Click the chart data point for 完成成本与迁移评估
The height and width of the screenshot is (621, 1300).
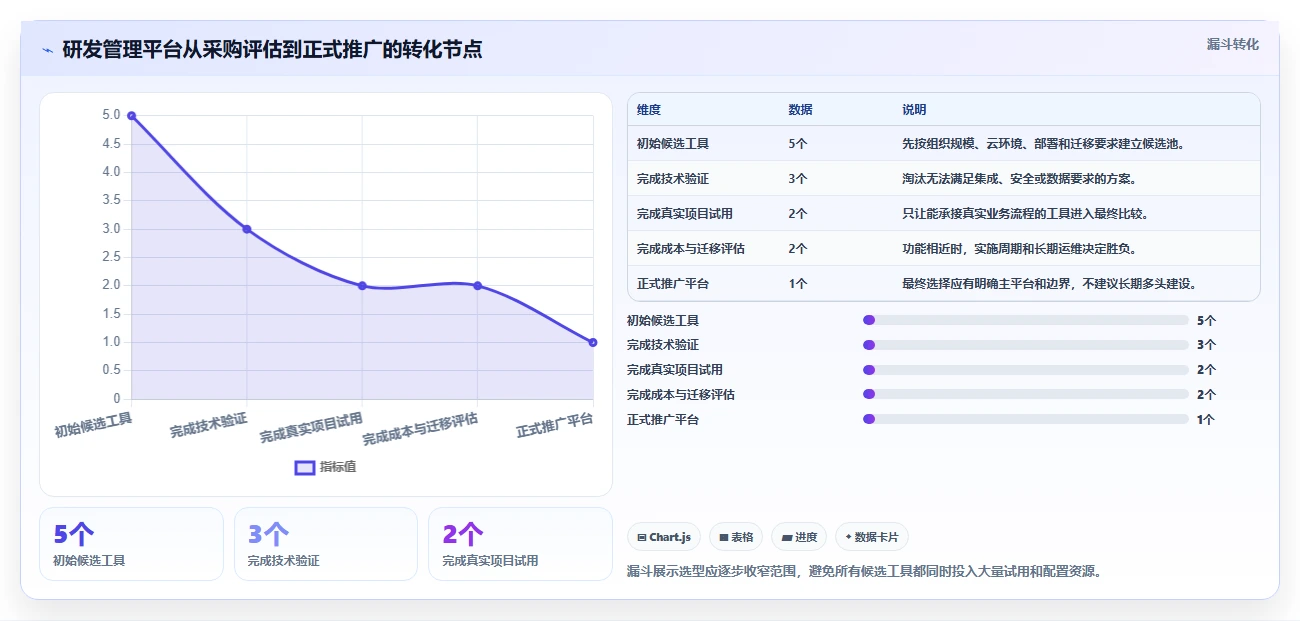point(477,286)
